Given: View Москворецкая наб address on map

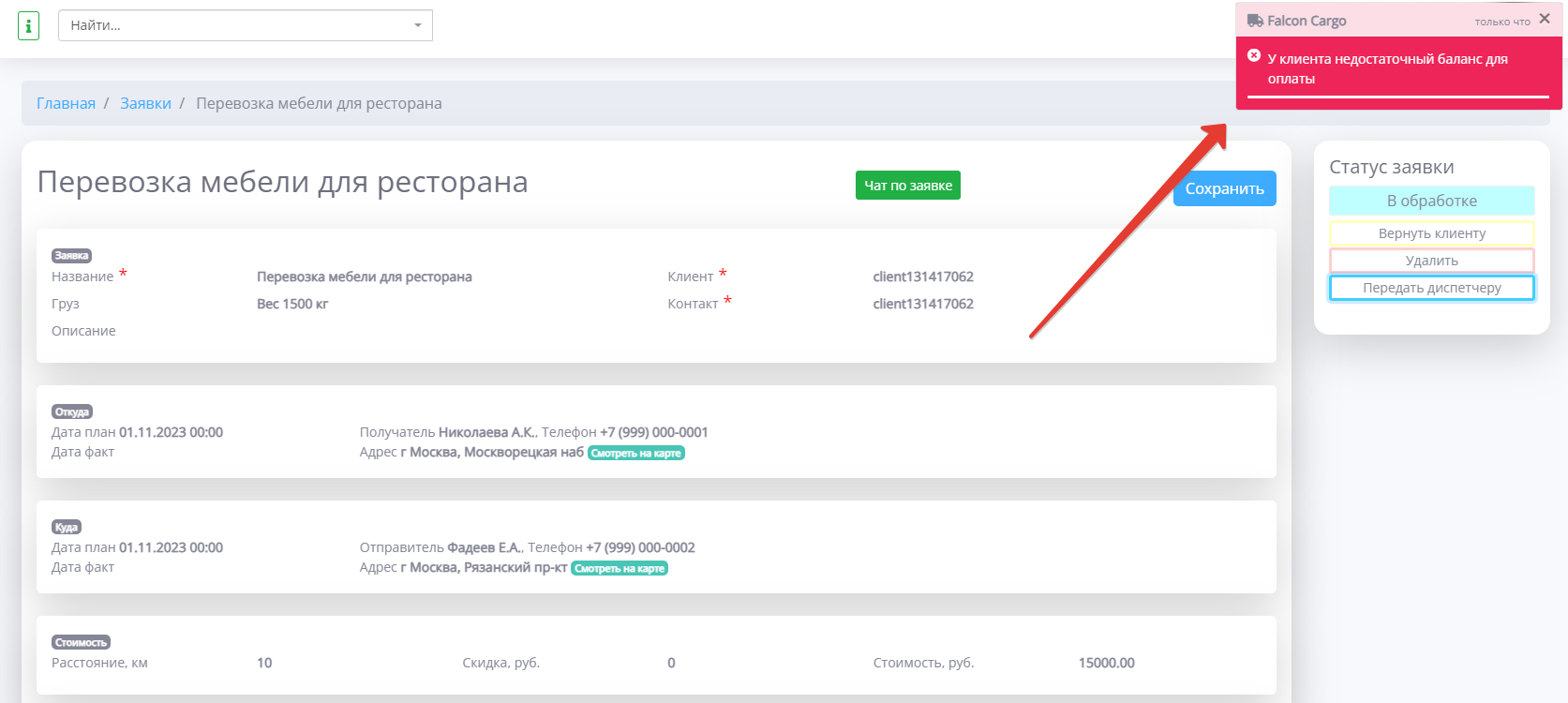Looking at the screenshot, I should tap(636, 454).
